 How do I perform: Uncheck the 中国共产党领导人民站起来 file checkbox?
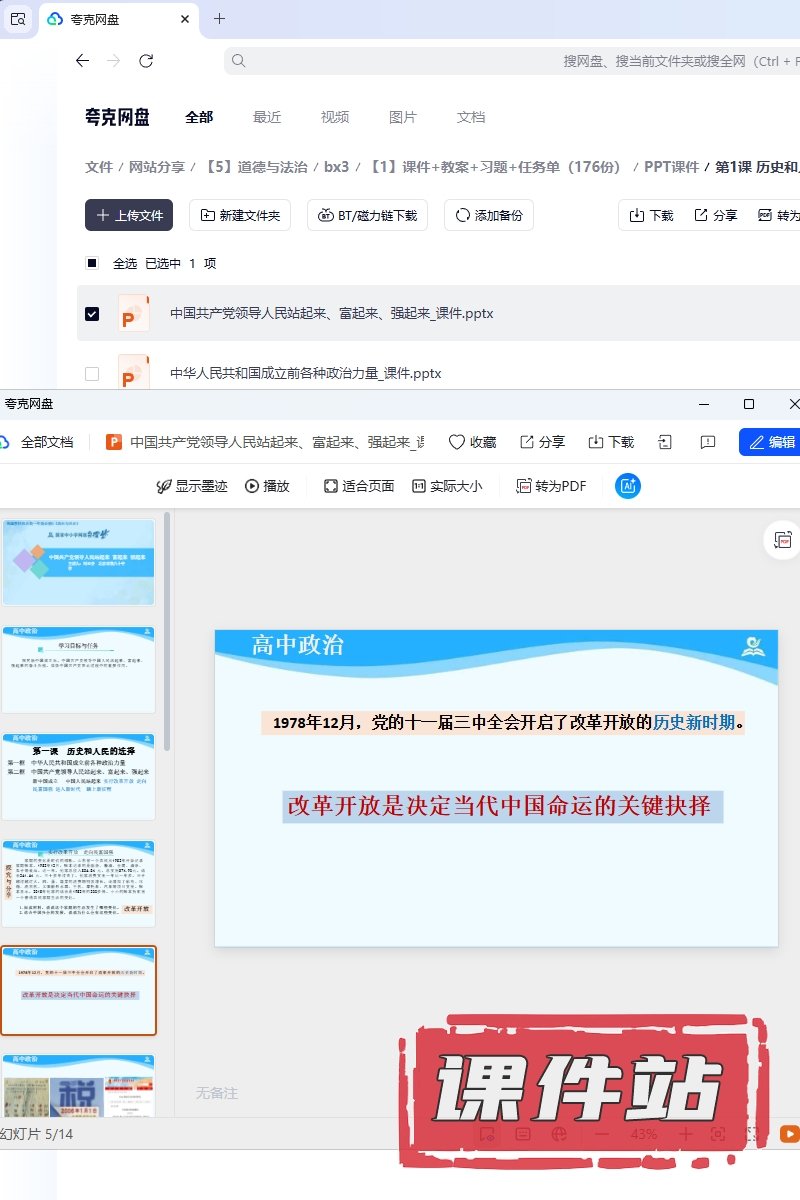[92, 314]
